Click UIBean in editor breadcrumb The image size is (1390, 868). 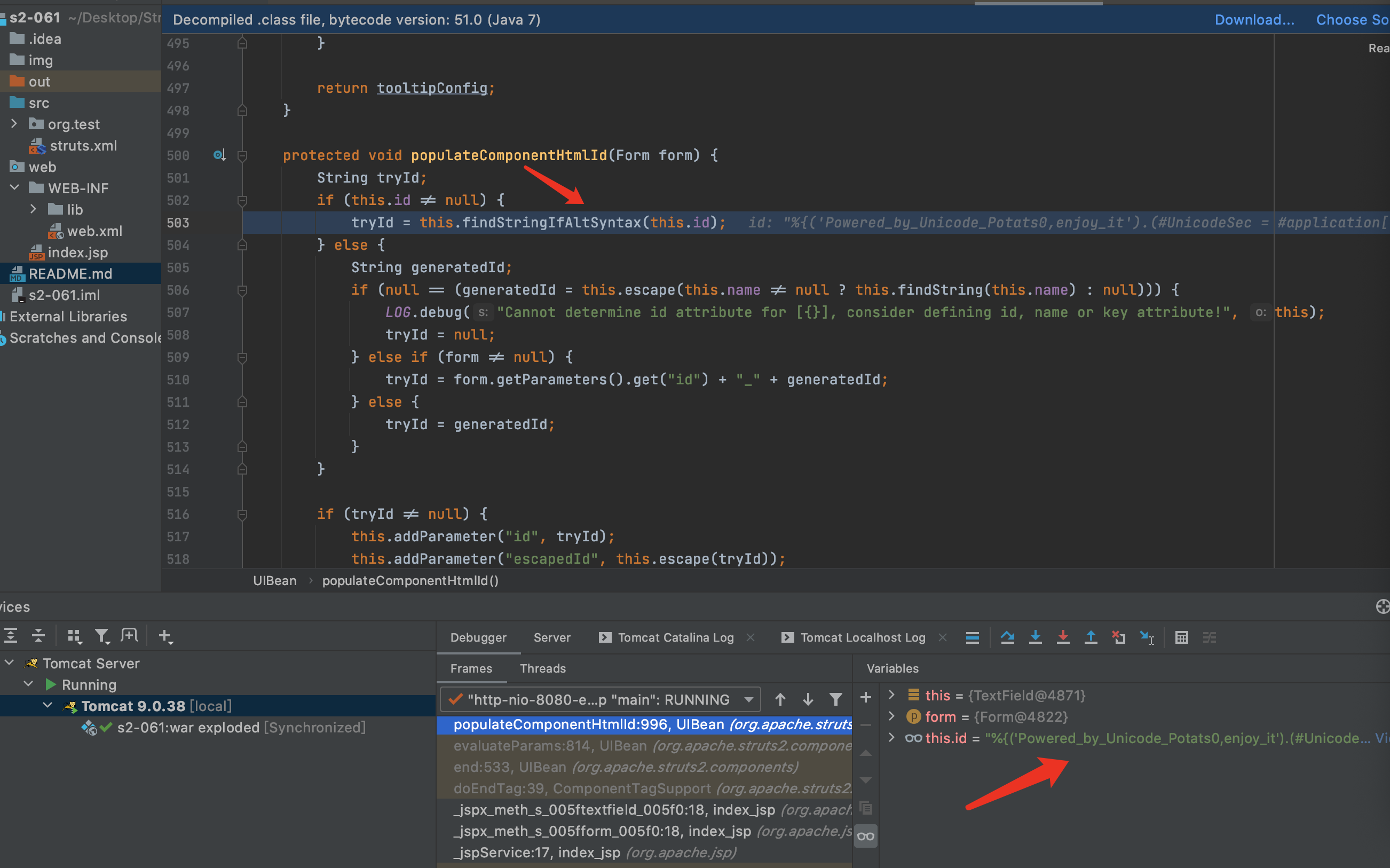coord(275,580)
